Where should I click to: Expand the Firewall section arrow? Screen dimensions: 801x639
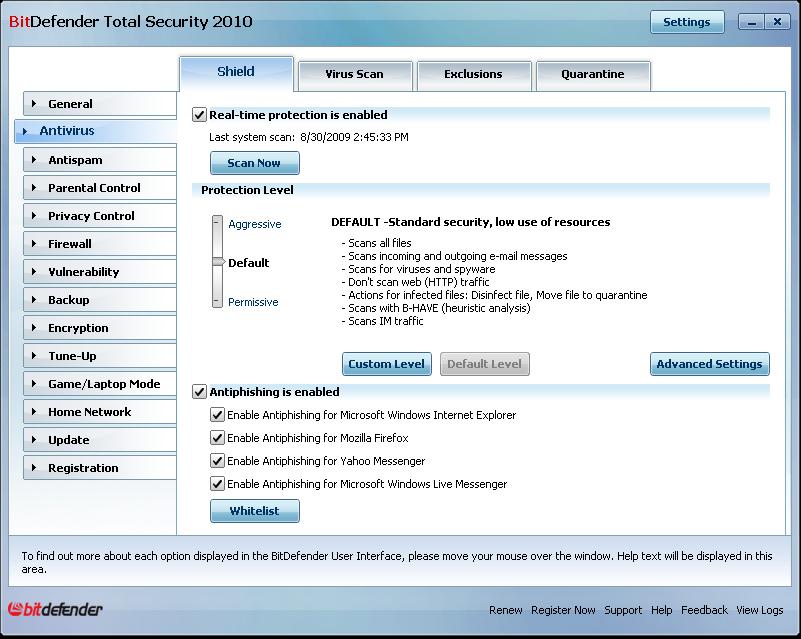point(34,244)
